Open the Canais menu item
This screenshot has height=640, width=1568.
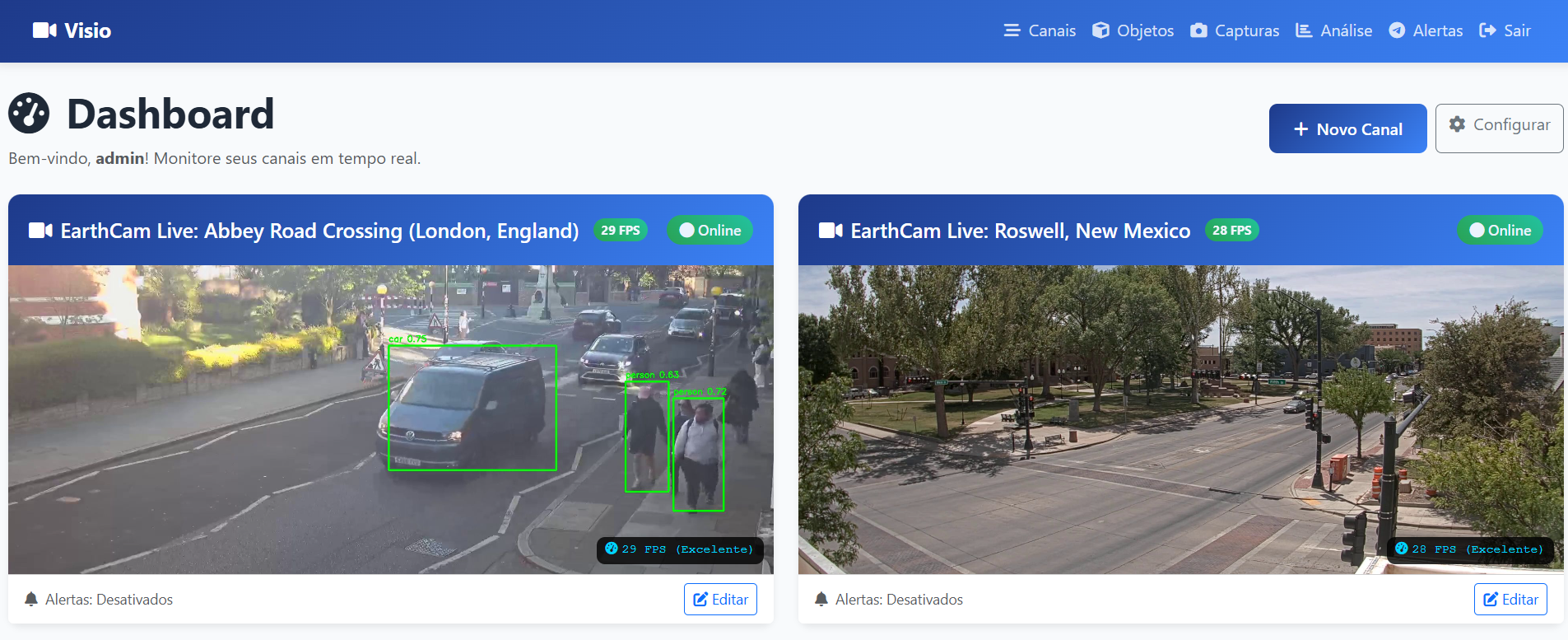(1040, 30)
